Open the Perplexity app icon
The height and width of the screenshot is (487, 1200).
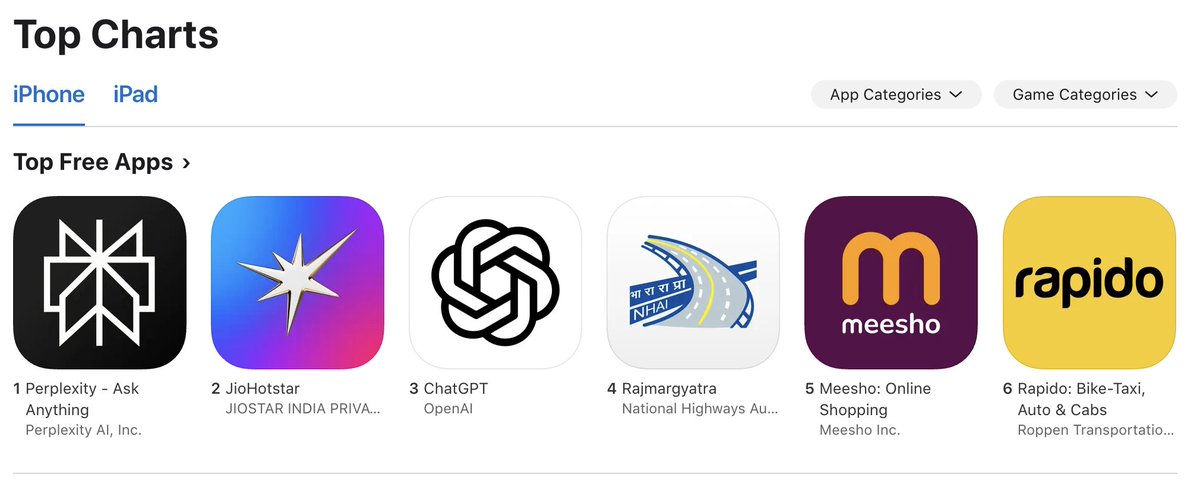100,283
